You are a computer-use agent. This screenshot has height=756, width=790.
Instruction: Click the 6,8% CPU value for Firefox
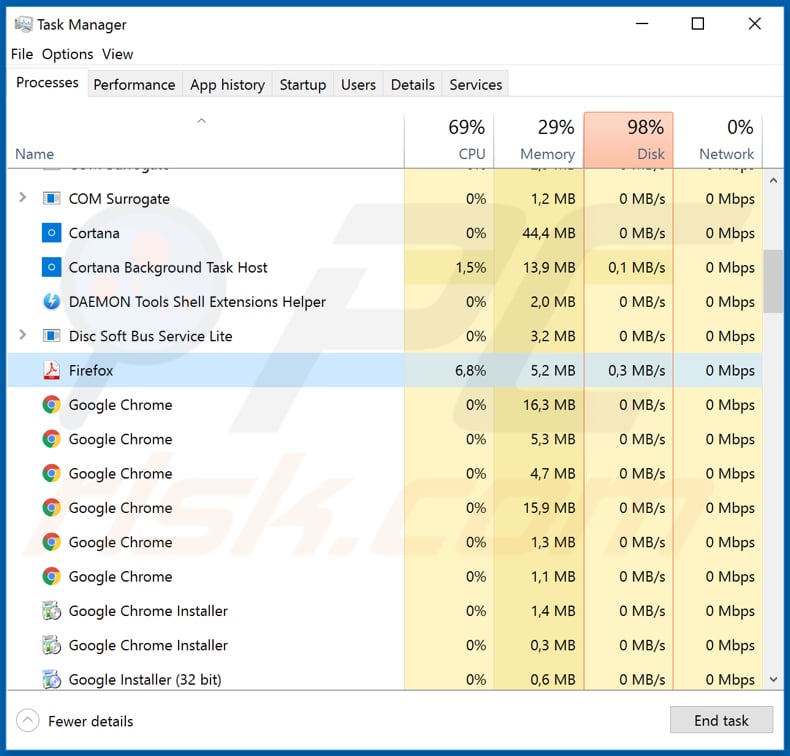(471, 370)
